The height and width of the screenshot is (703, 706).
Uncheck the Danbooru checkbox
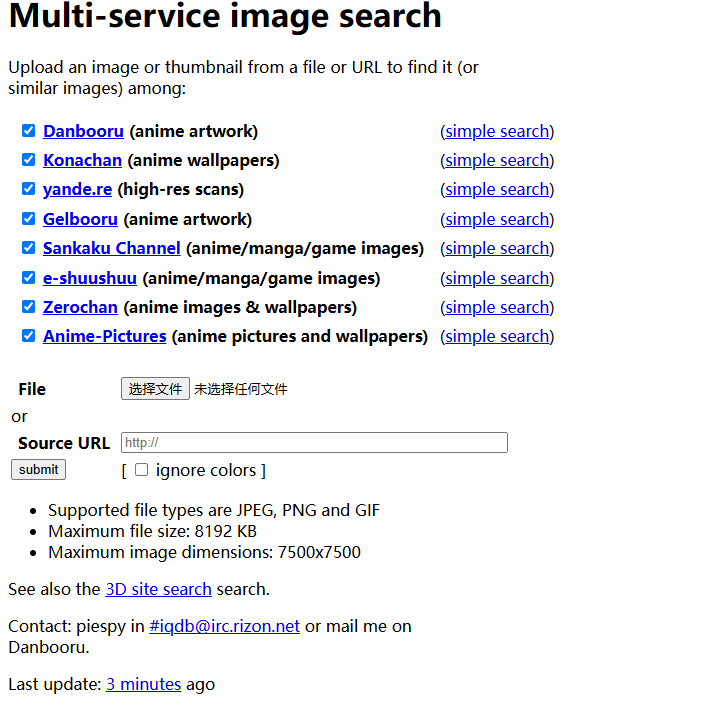(x=28, y=131)
